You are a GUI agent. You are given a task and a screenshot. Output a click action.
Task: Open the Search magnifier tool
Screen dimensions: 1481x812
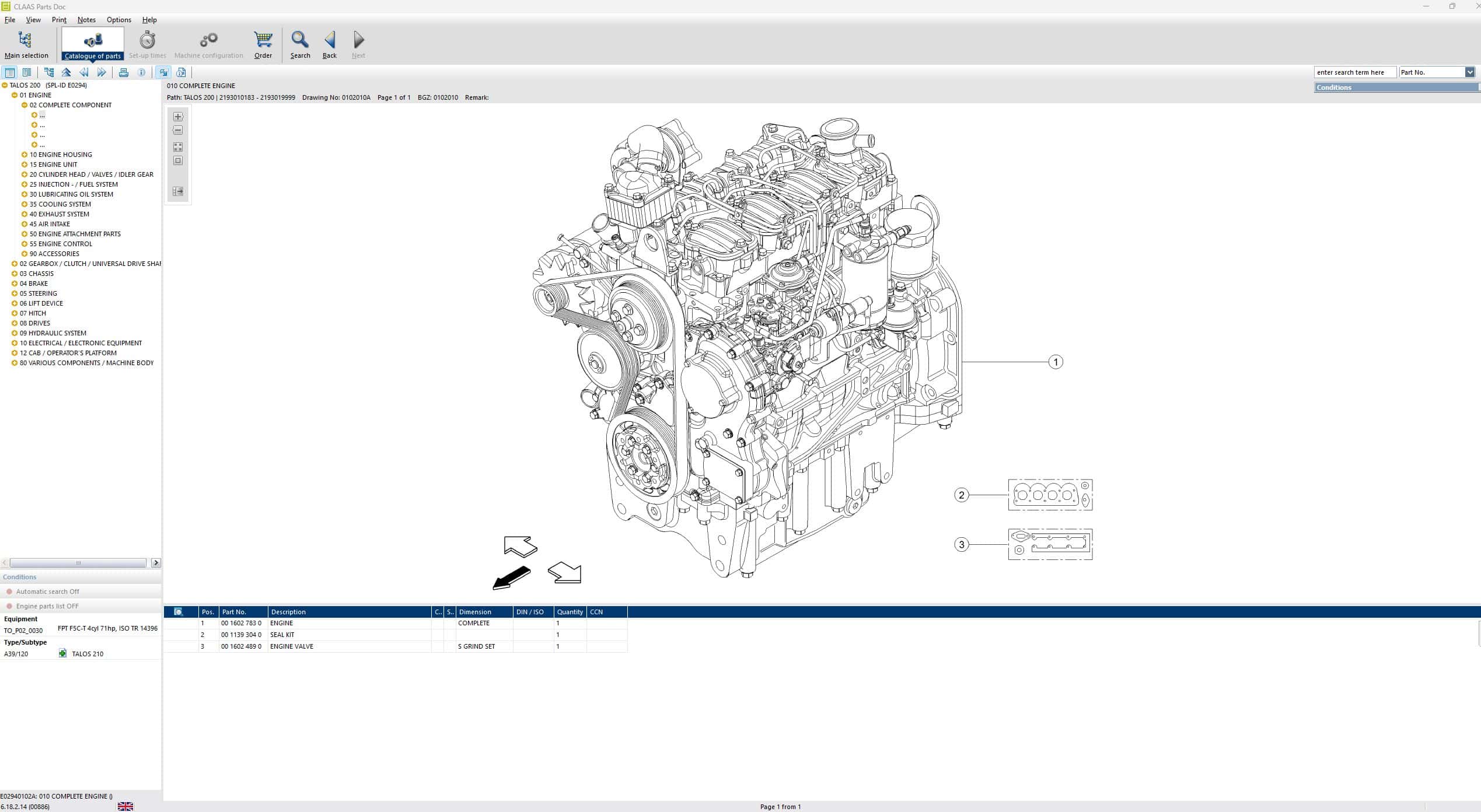pos(300,45)
